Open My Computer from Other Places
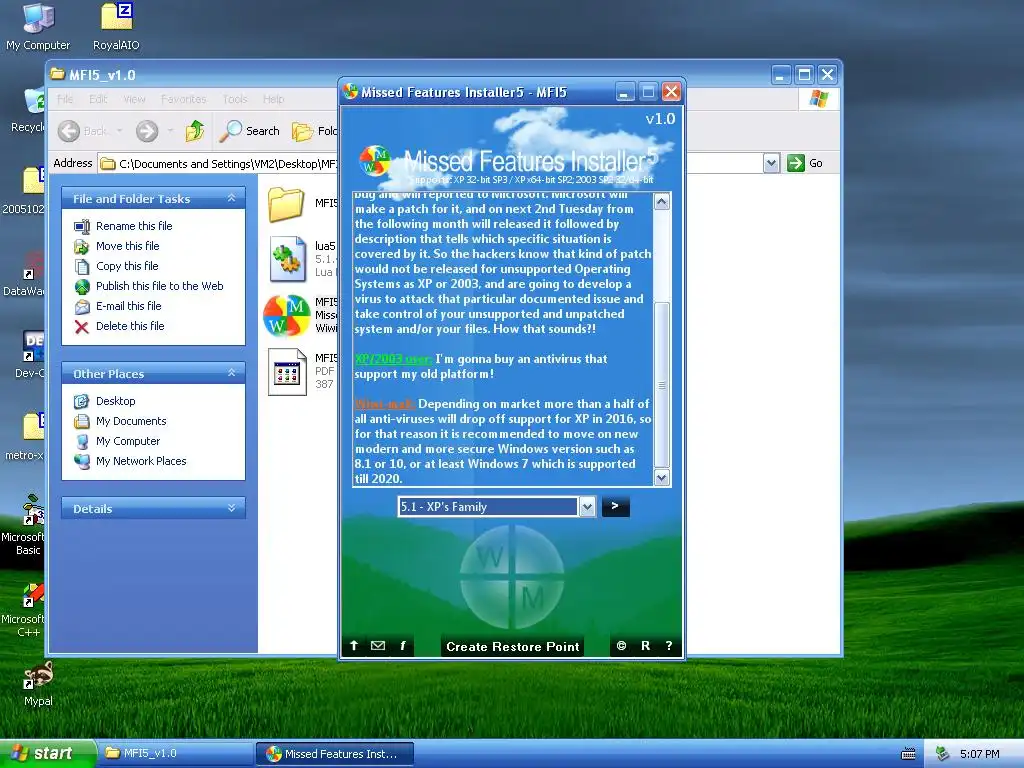The image size is (1024, 768). coord(127,441)
